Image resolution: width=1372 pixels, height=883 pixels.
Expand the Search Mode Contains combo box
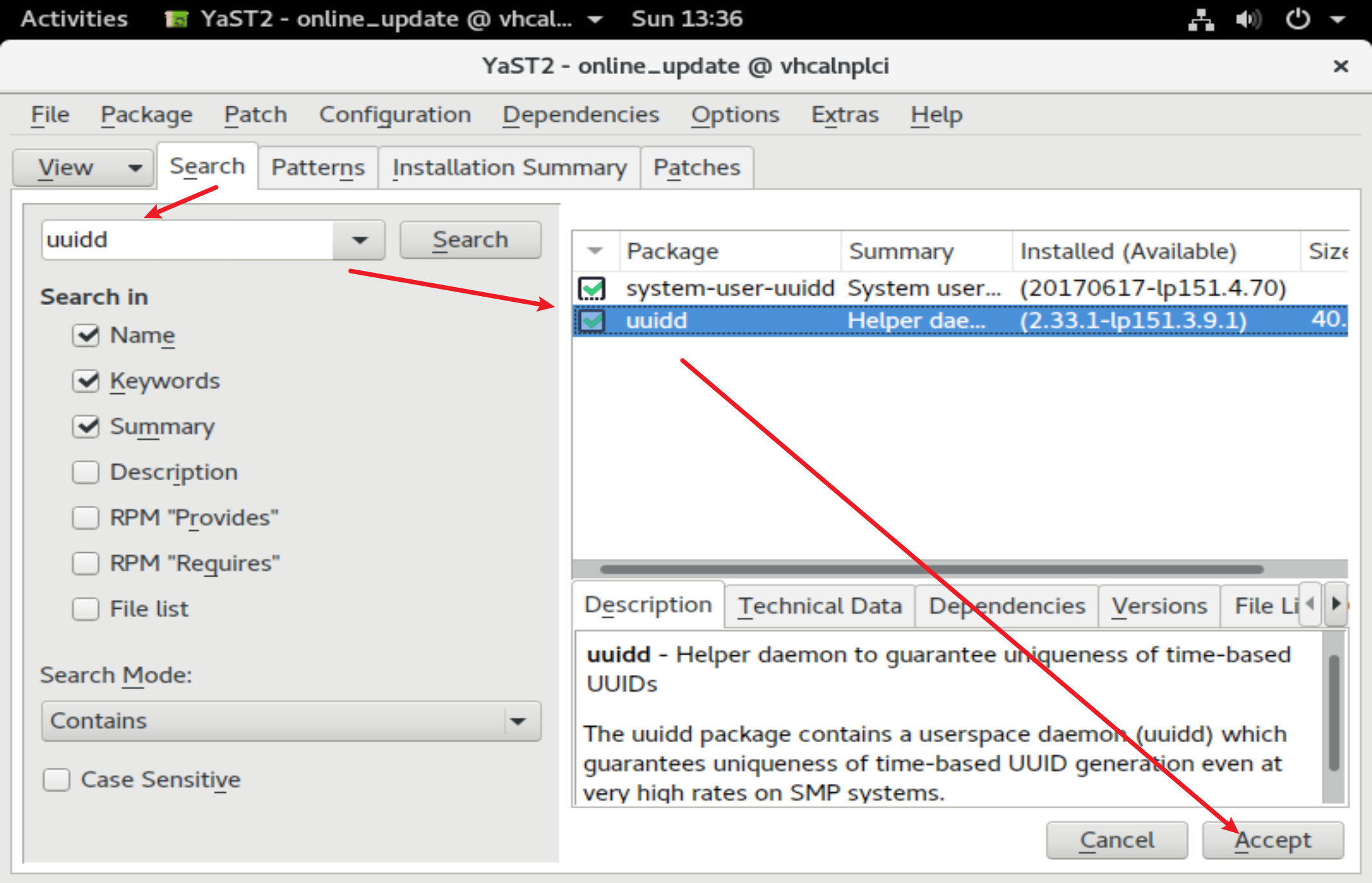point(291,721)
